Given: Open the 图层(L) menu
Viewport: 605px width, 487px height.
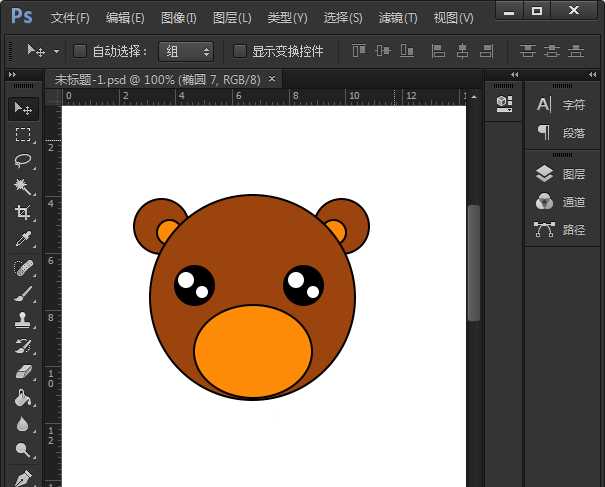Looking at the screenshot, I should coord(232,18).
